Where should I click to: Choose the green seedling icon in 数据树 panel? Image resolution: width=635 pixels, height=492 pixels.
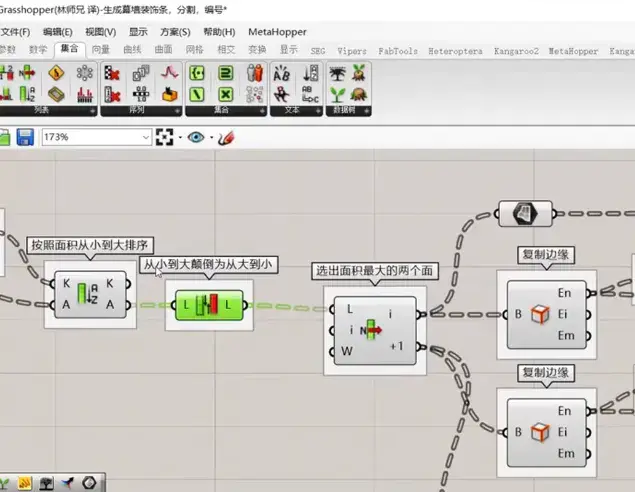point(337,94)
